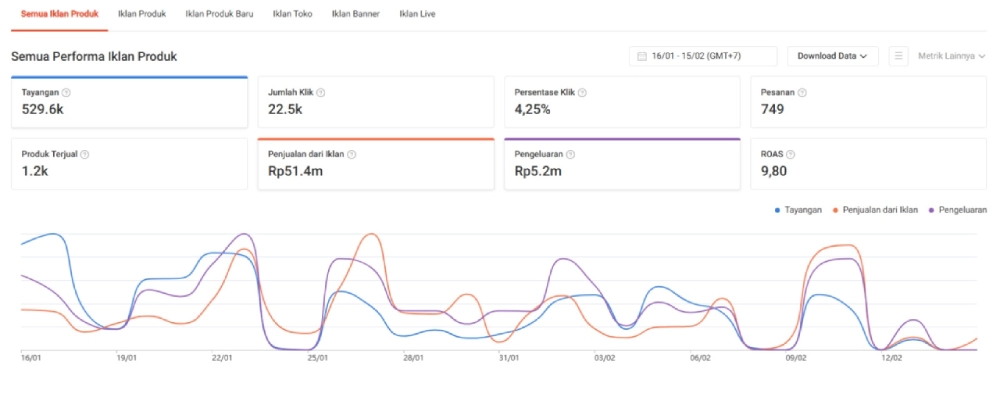Click the help icon next to Tayangan

[x=66, y=92]
